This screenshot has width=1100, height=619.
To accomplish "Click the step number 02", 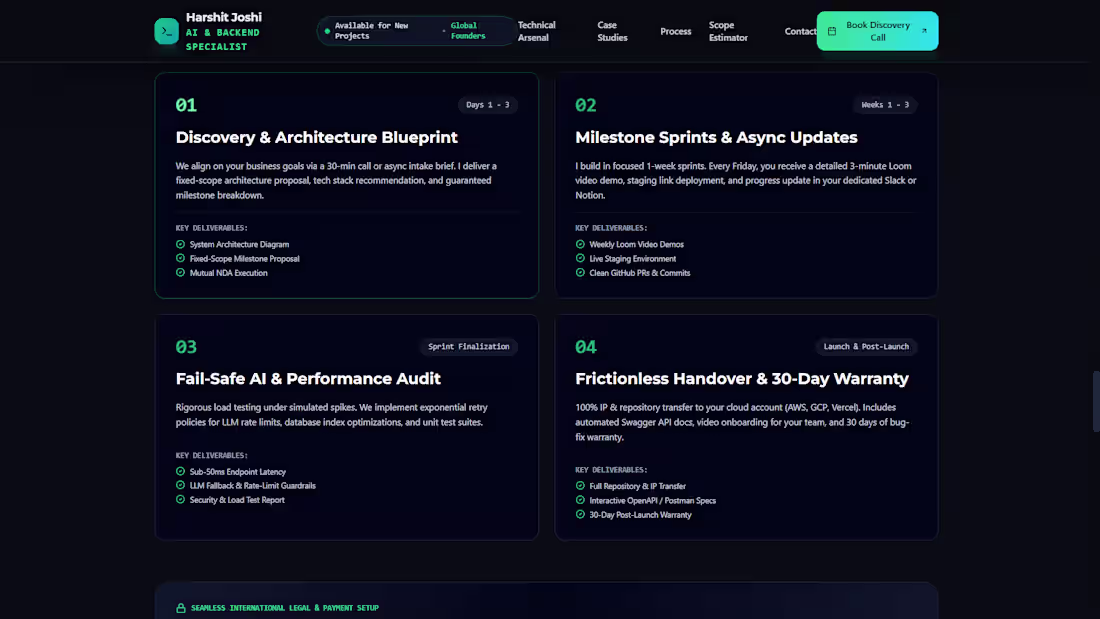I will click(586, 105).
